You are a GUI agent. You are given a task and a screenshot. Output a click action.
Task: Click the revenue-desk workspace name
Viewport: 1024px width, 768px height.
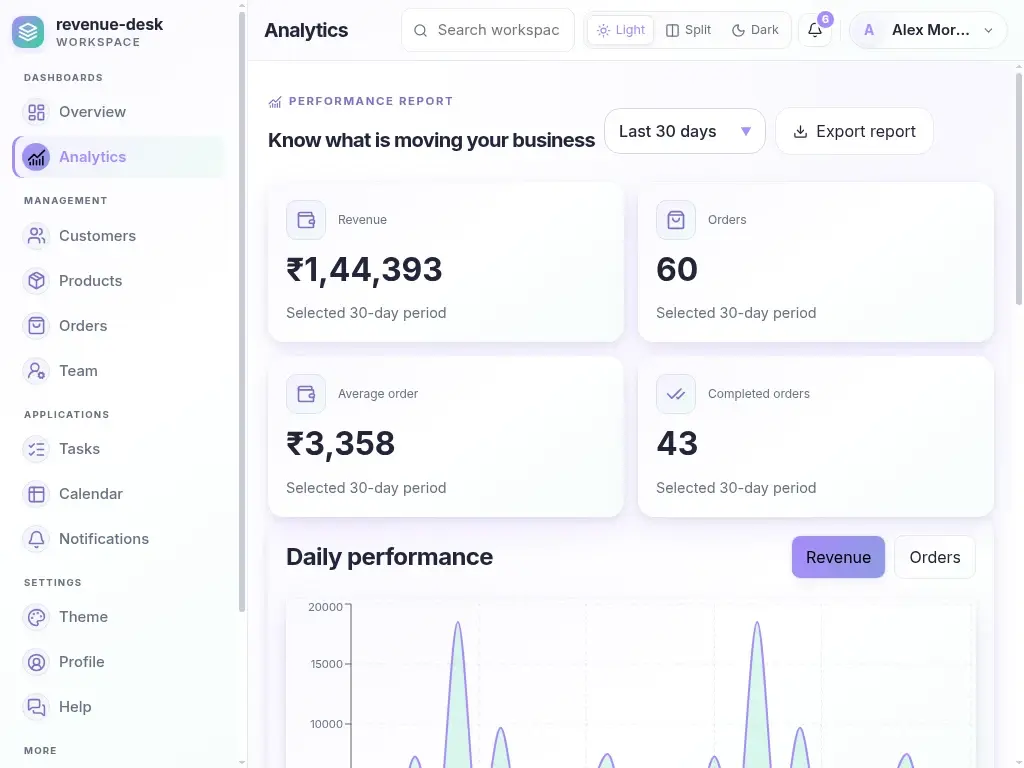coord(110,25)
